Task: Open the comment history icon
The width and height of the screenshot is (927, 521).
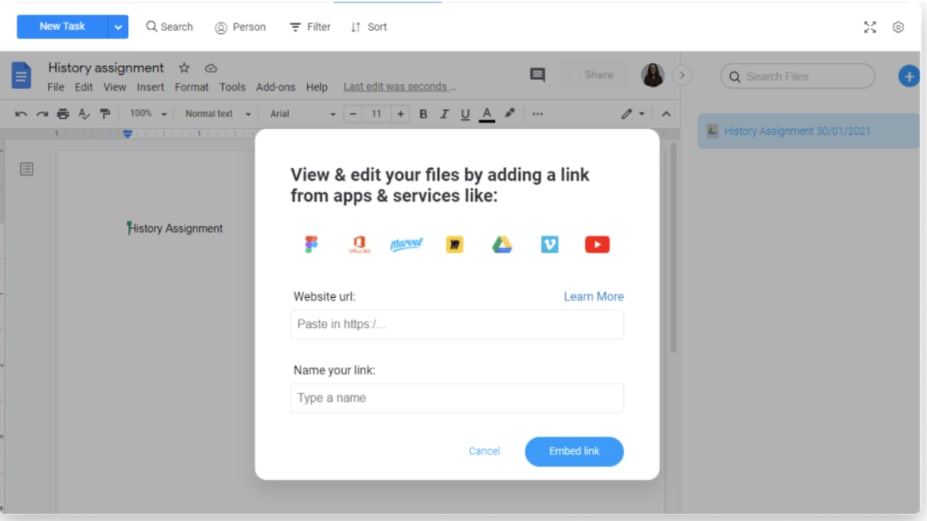Action: (537, 75)
